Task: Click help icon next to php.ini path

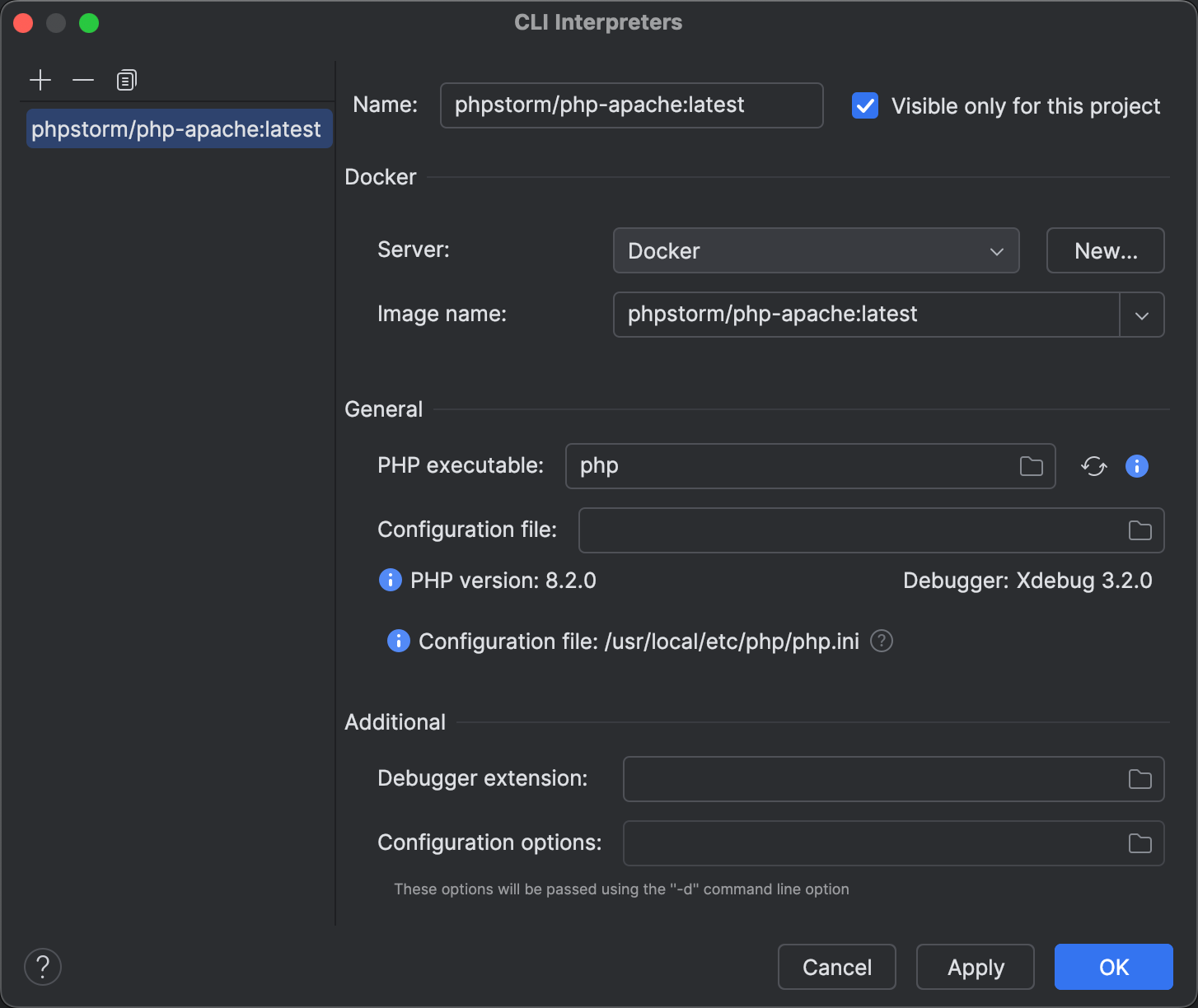Action: (882, 641)
